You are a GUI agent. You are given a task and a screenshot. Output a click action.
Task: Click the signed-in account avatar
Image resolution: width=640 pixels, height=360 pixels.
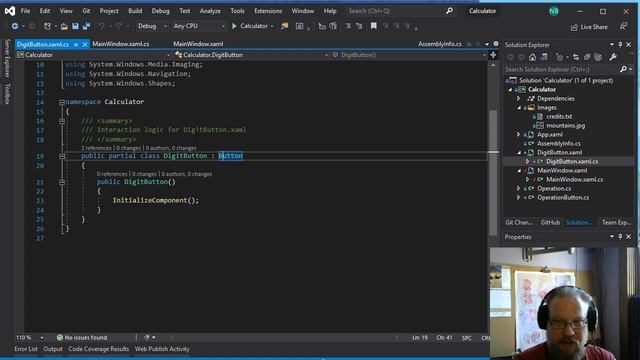tap(554, 11)
